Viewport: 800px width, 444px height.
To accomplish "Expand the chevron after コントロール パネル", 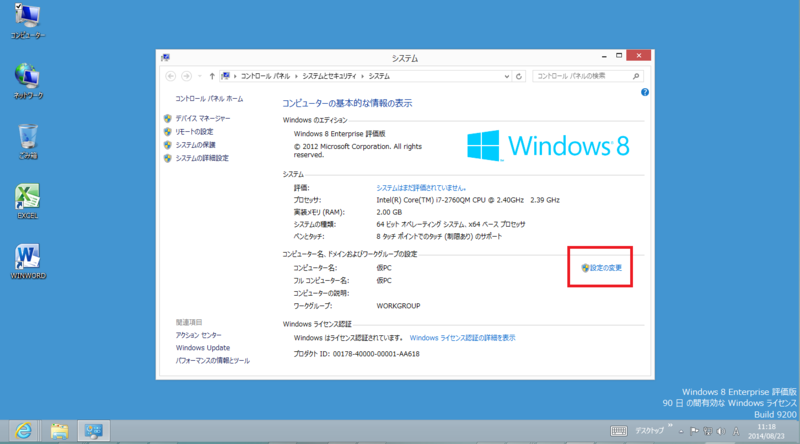I will tap(296, 76).
